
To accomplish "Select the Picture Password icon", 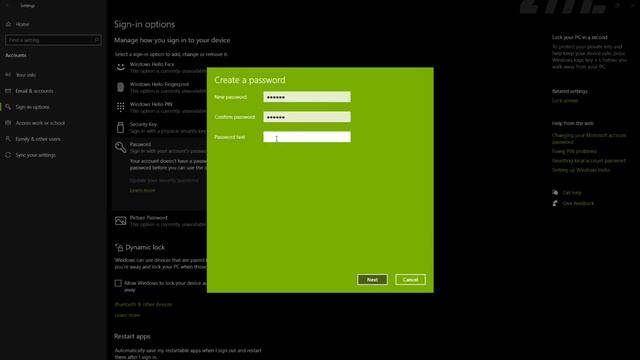I will click(120, 221).
